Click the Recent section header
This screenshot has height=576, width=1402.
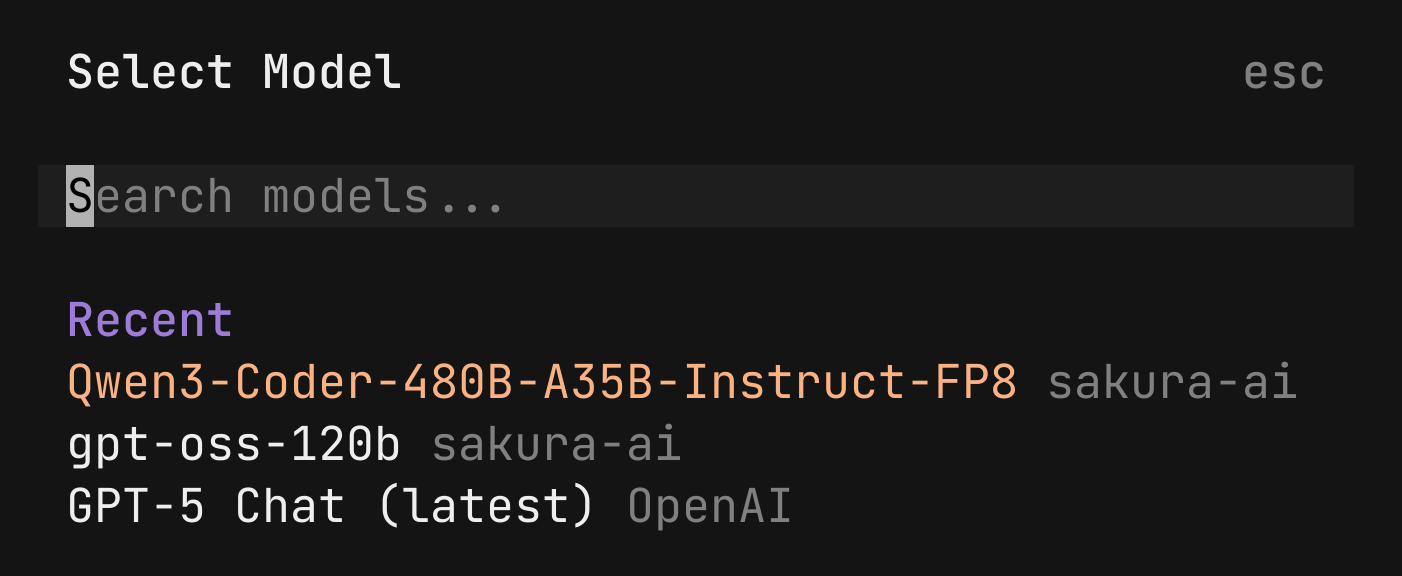(150, 321)
